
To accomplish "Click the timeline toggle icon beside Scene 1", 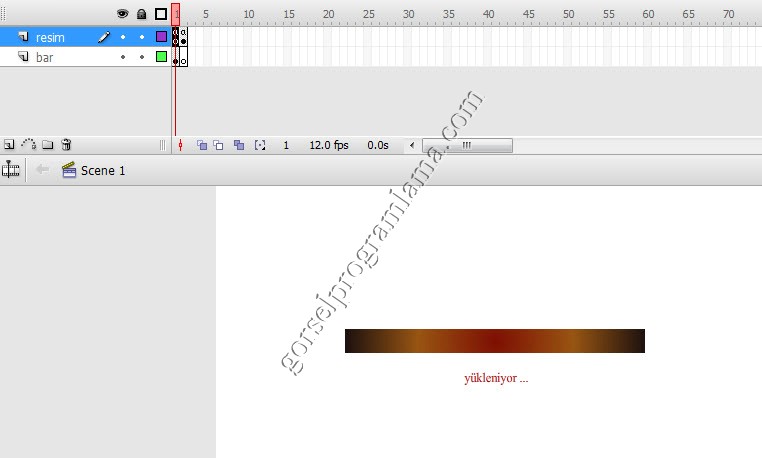I will (11, 170).
